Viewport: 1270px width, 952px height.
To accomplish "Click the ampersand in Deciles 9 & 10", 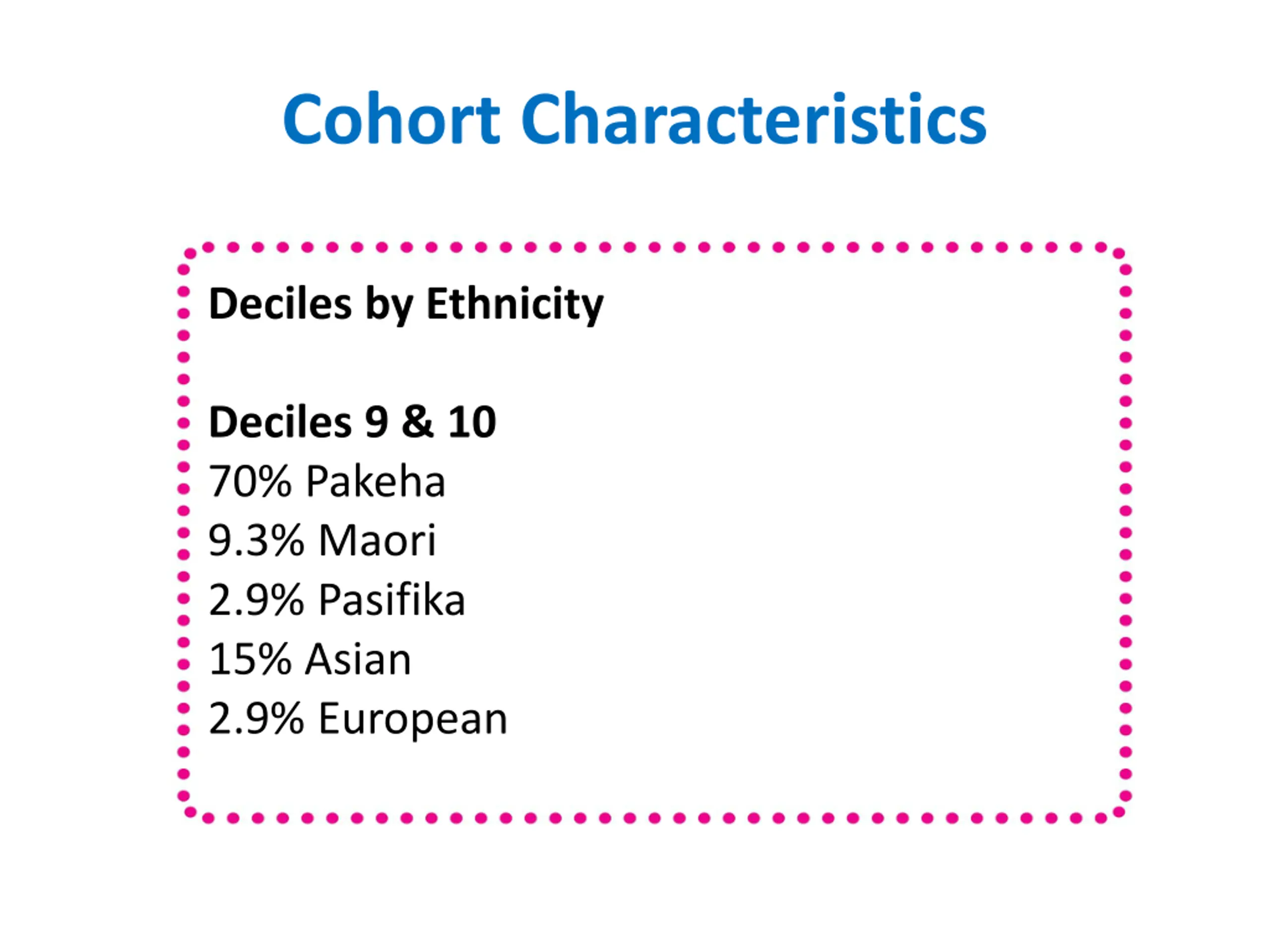I will pyautogui.click(x=417, y=422).
